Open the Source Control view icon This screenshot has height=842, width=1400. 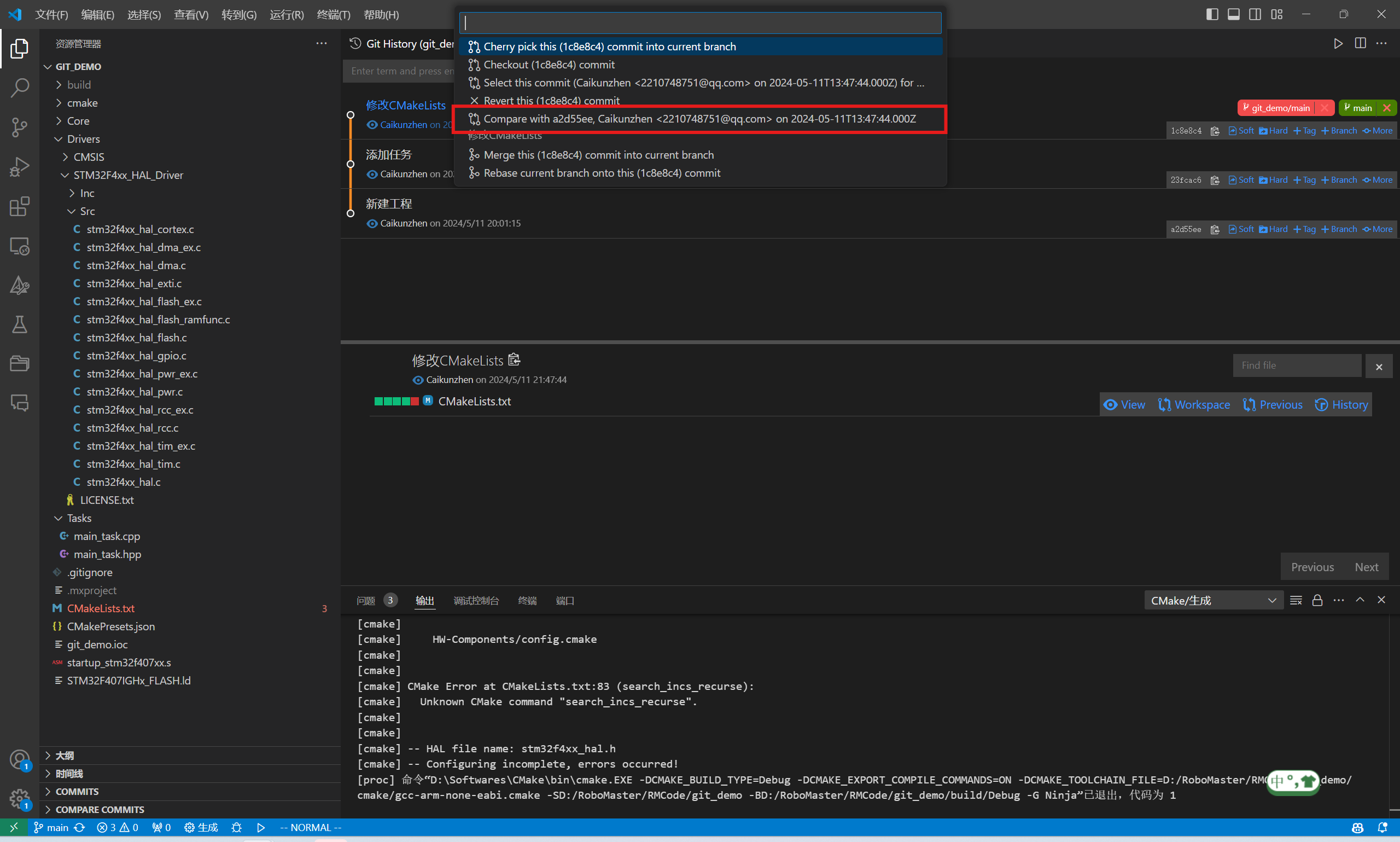click(x=19, y=127)
